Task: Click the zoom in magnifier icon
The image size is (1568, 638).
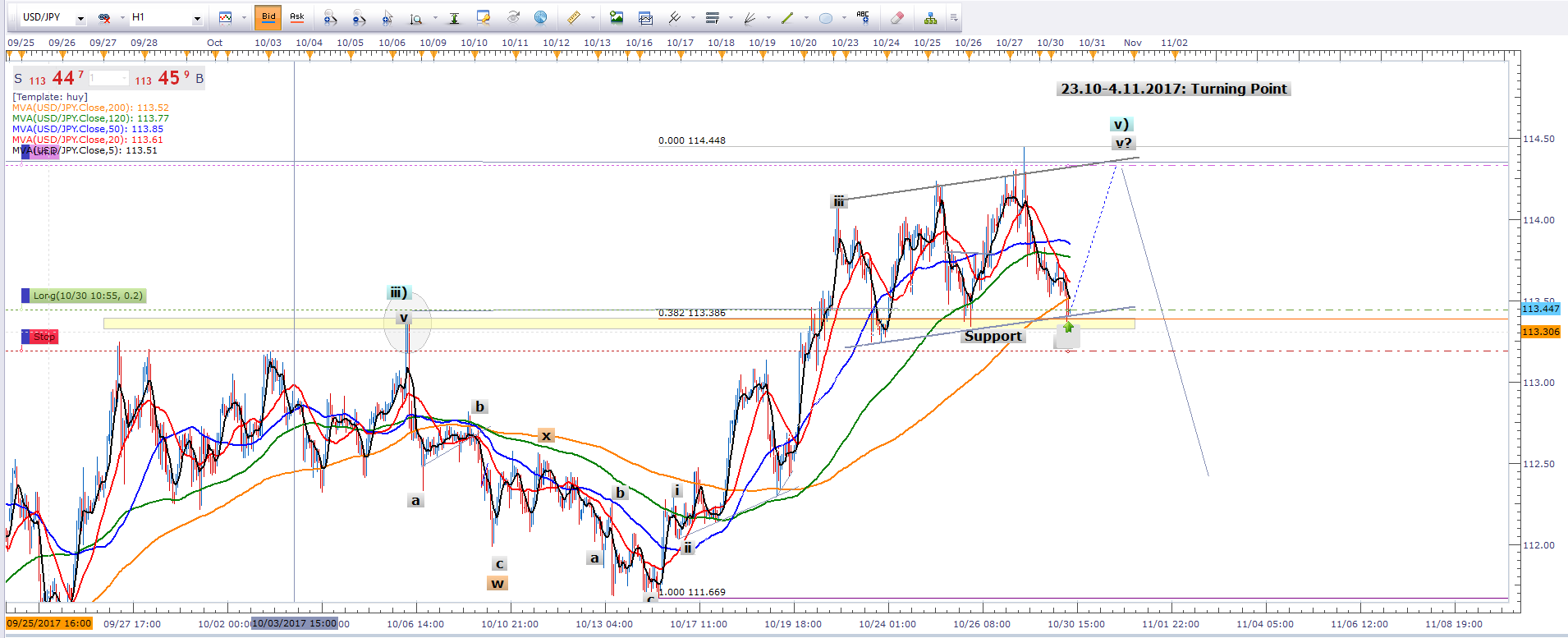Action: 330,17
